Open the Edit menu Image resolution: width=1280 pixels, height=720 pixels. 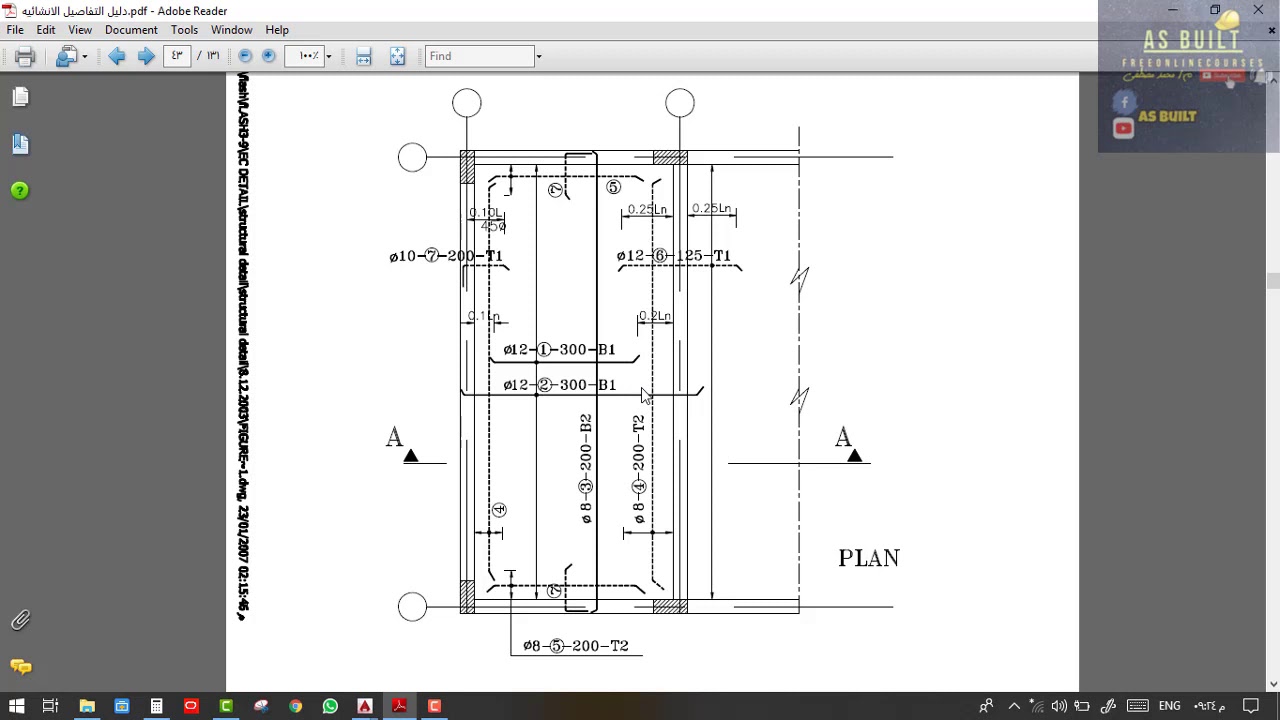pos(46,30)
